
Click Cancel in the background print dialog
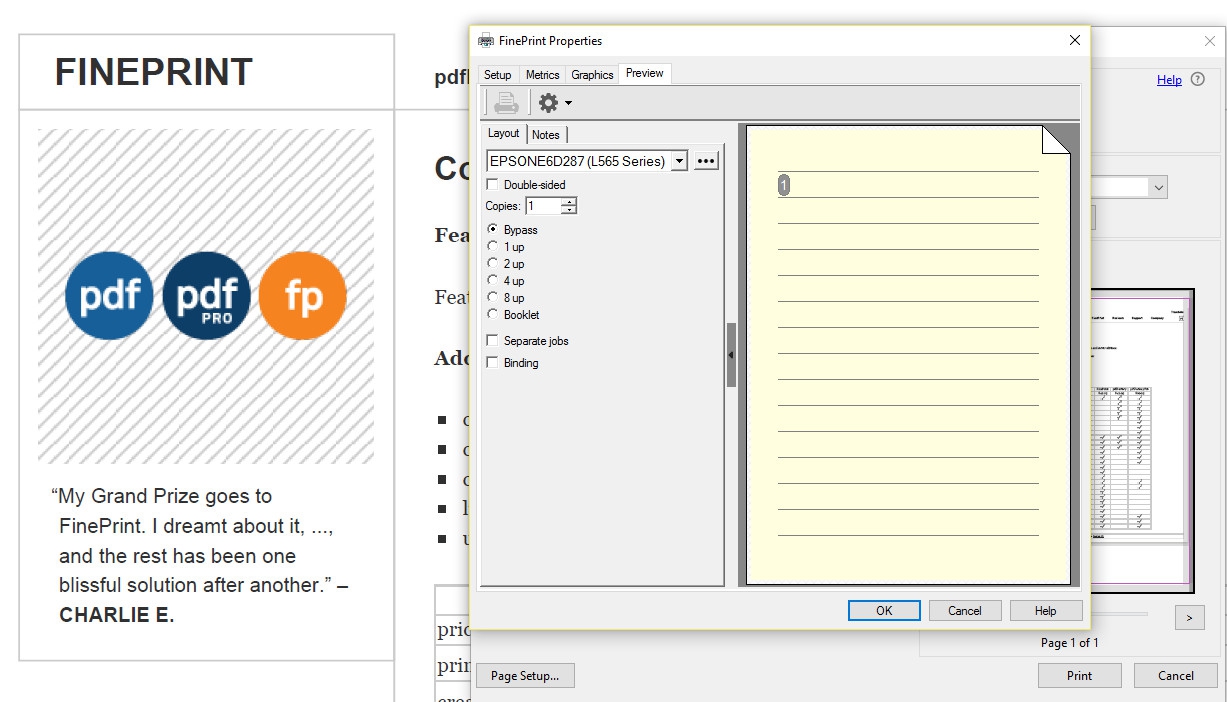[1176, 676]
